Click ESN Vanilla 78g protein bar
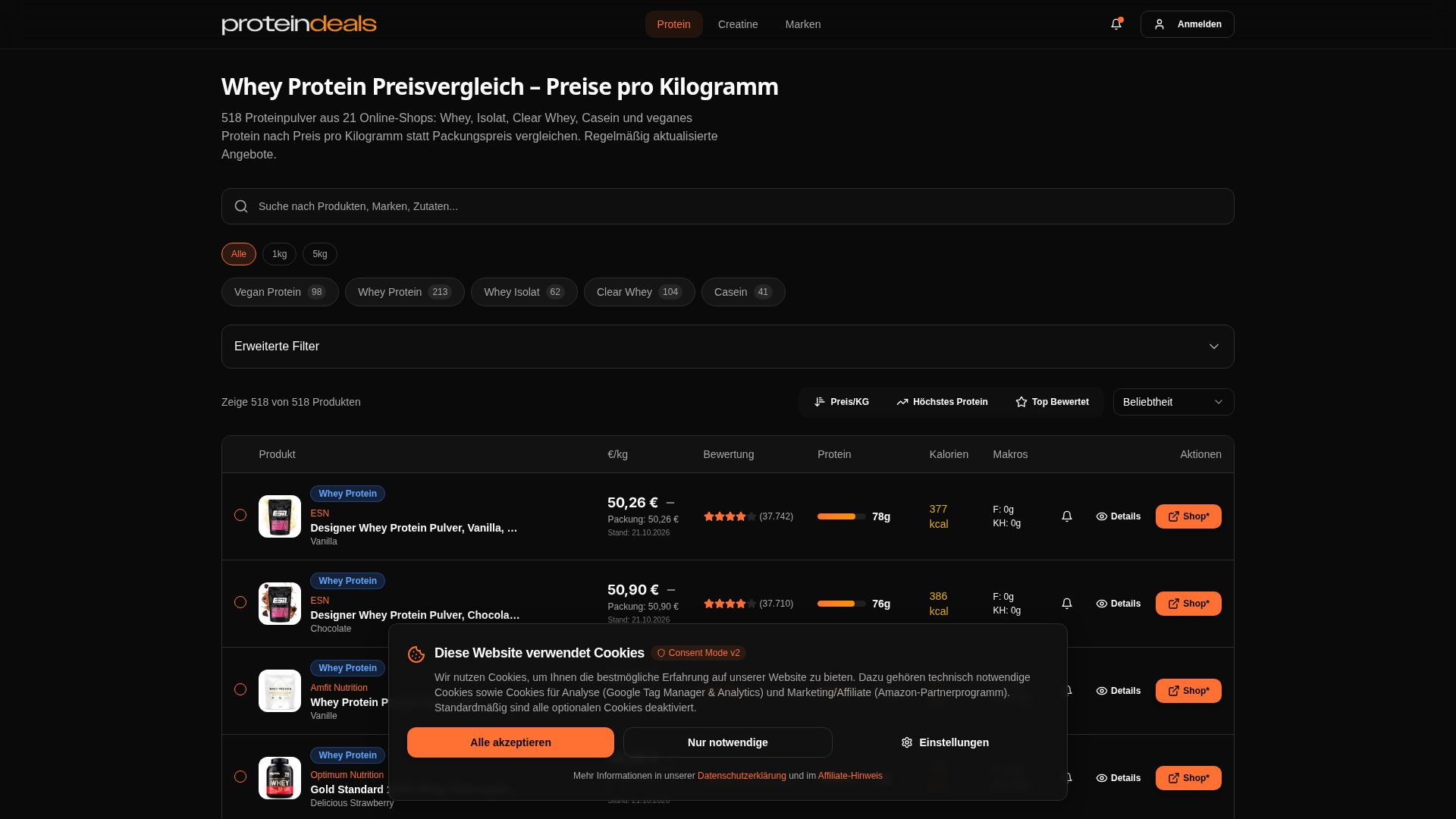 [842, 516]
